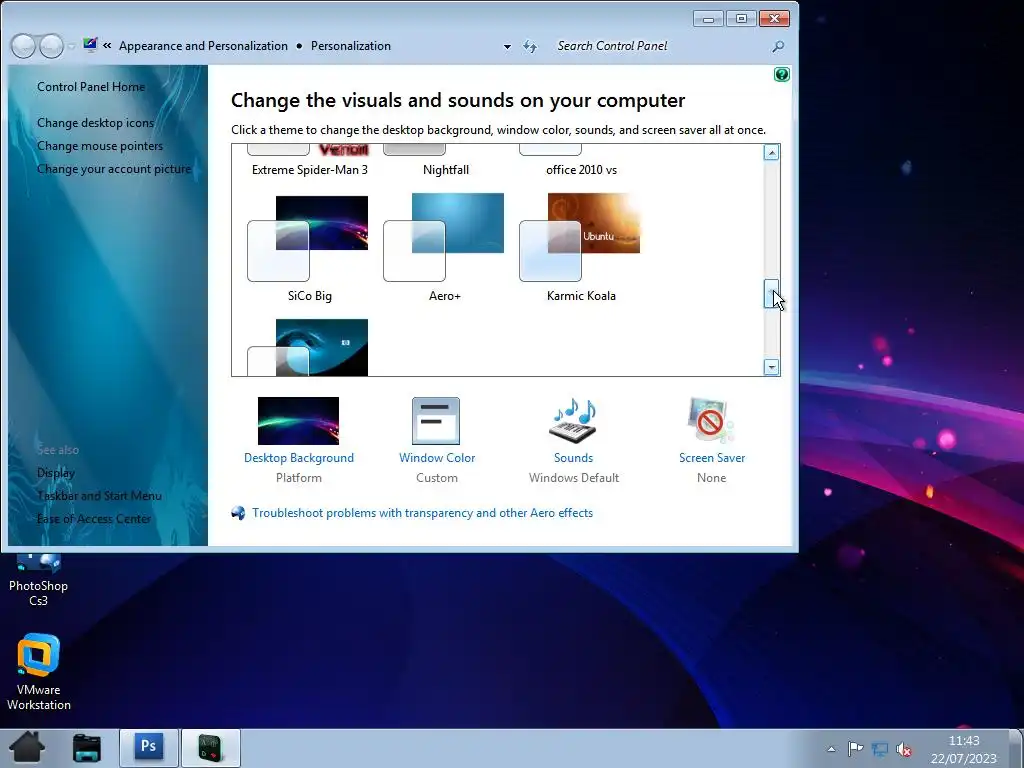1024x768 pixels.
Task: Maximize the Personalization window
Action: click(x=741, y=19)
